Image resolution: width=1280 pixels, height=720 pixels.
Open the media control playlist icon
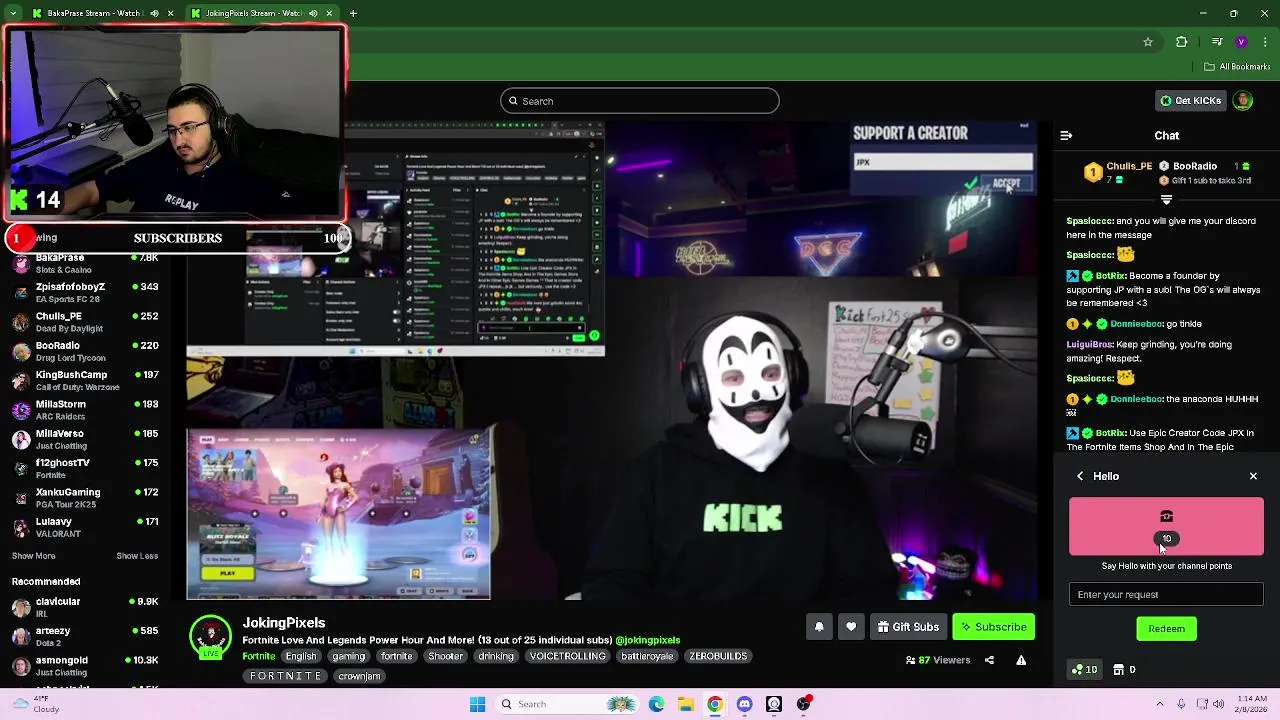[x=1216, y=42]
